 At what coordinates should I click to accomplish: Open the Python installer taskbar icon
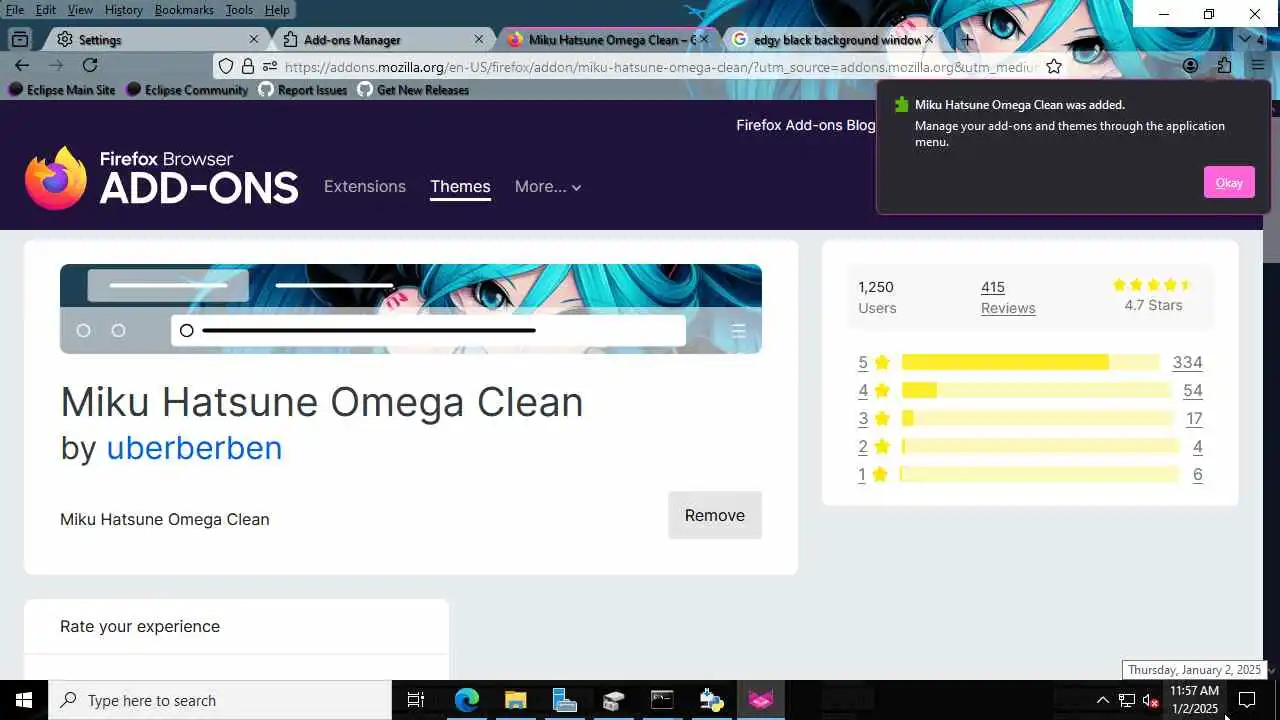tap(711, 700)
